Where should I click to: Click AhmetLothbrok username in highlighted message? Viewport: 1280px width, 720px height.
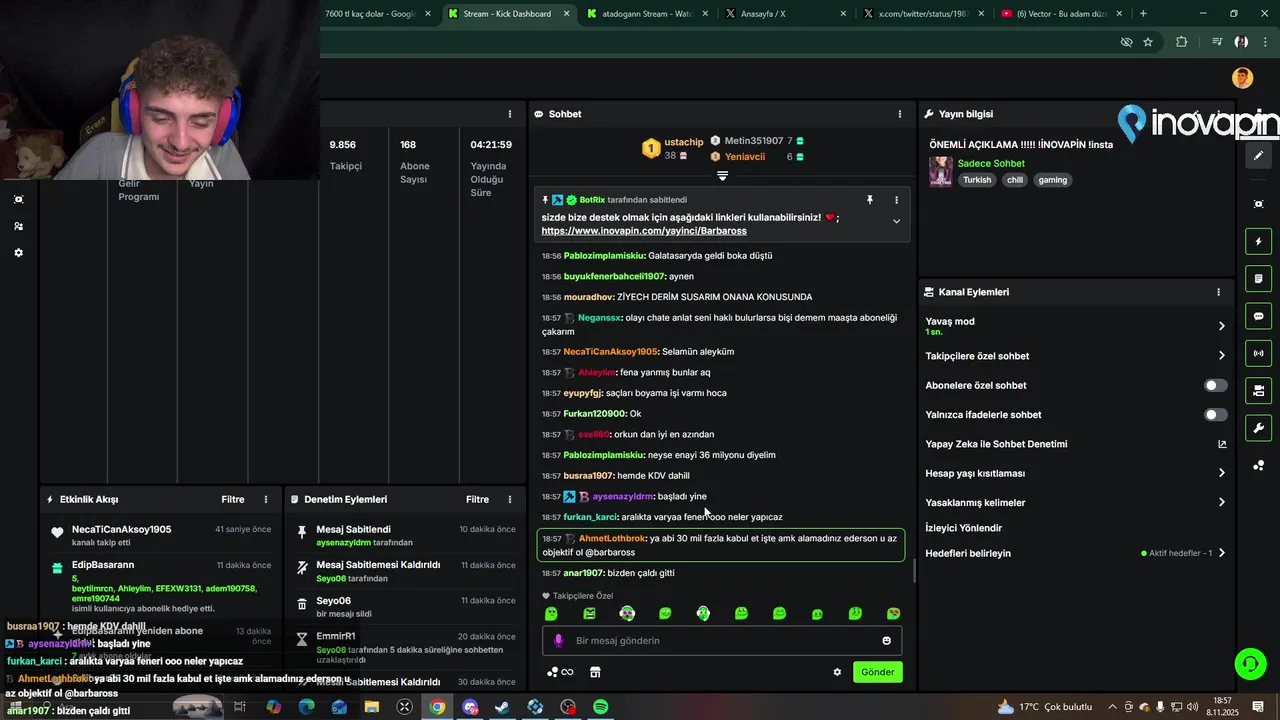coord(612,538)
